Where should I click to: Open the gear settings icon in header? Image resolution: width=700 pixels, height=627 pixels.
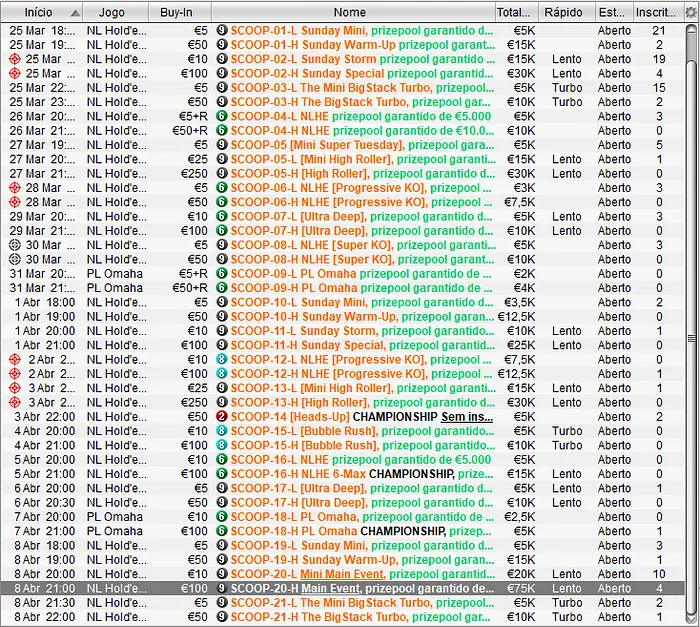688,12
